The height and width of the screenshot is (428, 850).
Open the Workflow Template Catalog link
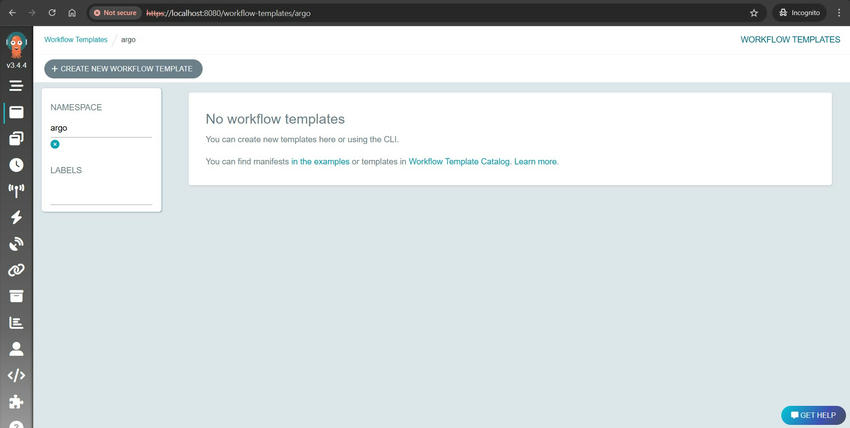point(459,161)
